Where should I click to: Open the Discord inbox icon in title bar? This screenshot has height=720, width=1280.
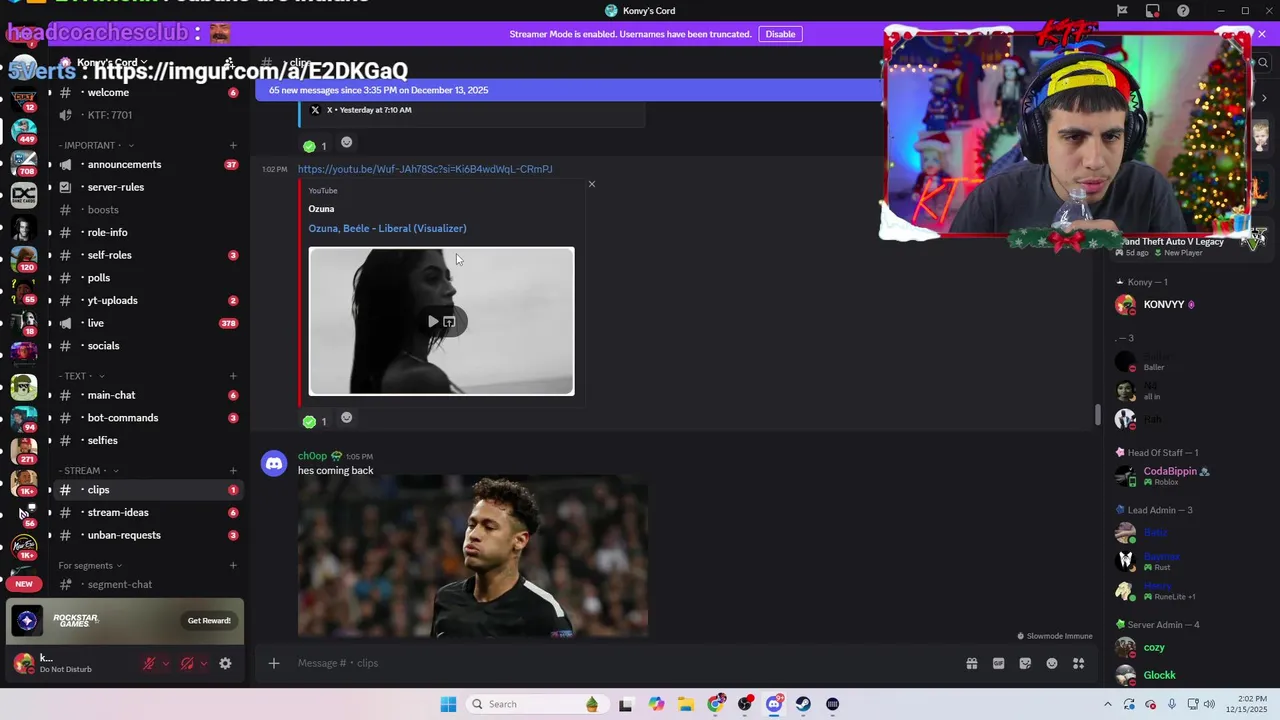[x=1153, y=11]
